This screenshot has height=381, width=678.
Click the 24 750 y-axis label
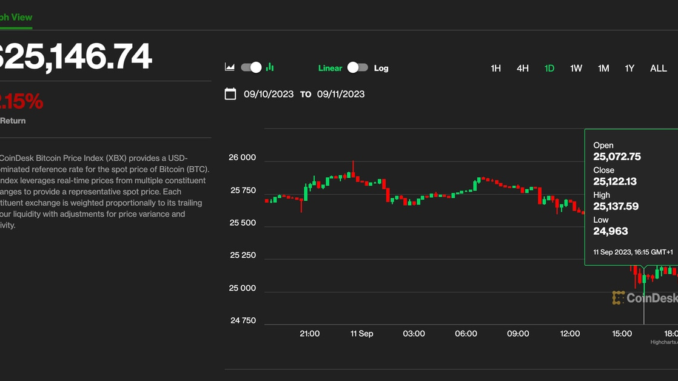(243, 320)
